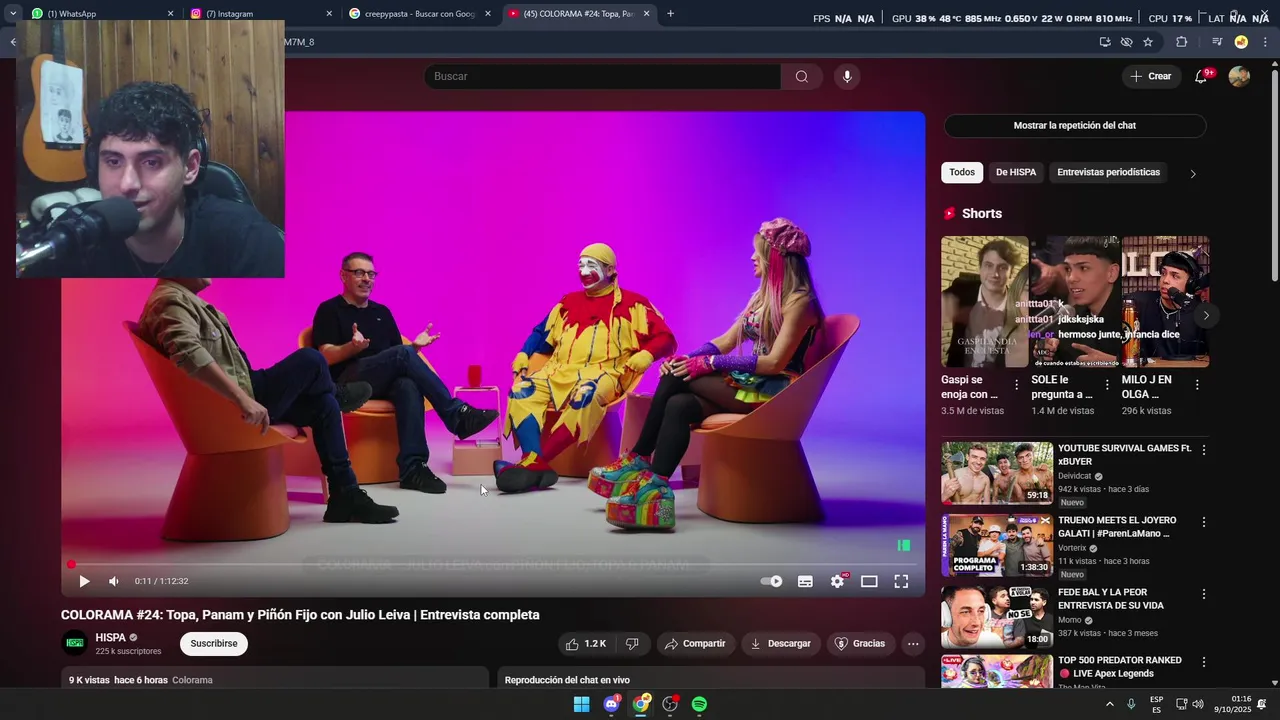Open the SOLE le pregunta Short

point(1075,302)
